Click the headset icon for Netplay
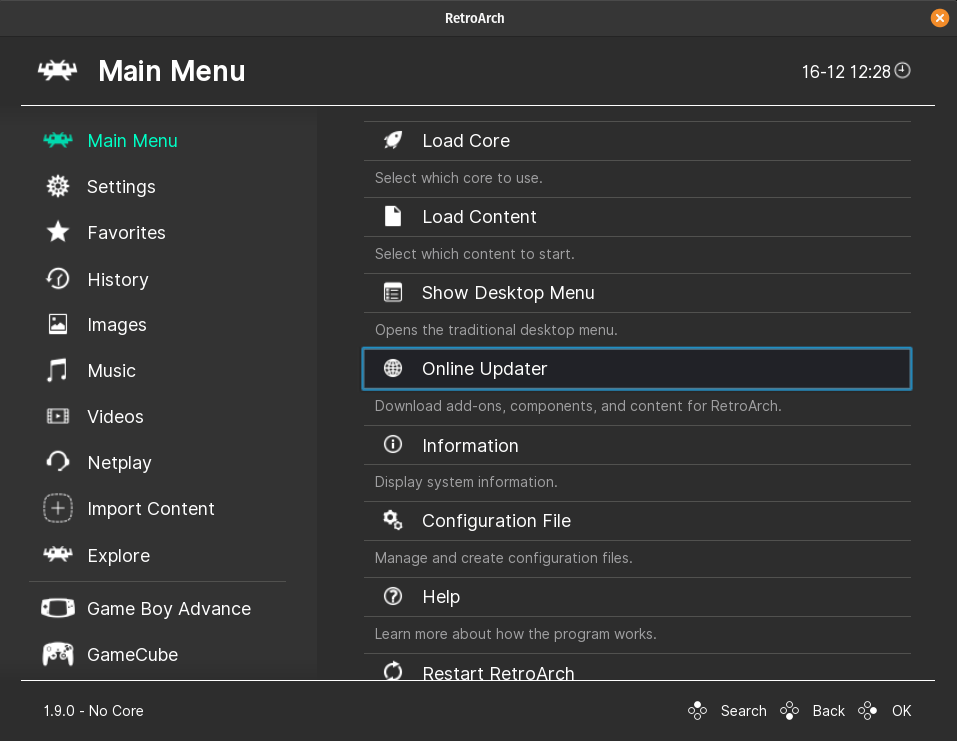The height and width of the screenshot is (741, 957). pos(58,463)
